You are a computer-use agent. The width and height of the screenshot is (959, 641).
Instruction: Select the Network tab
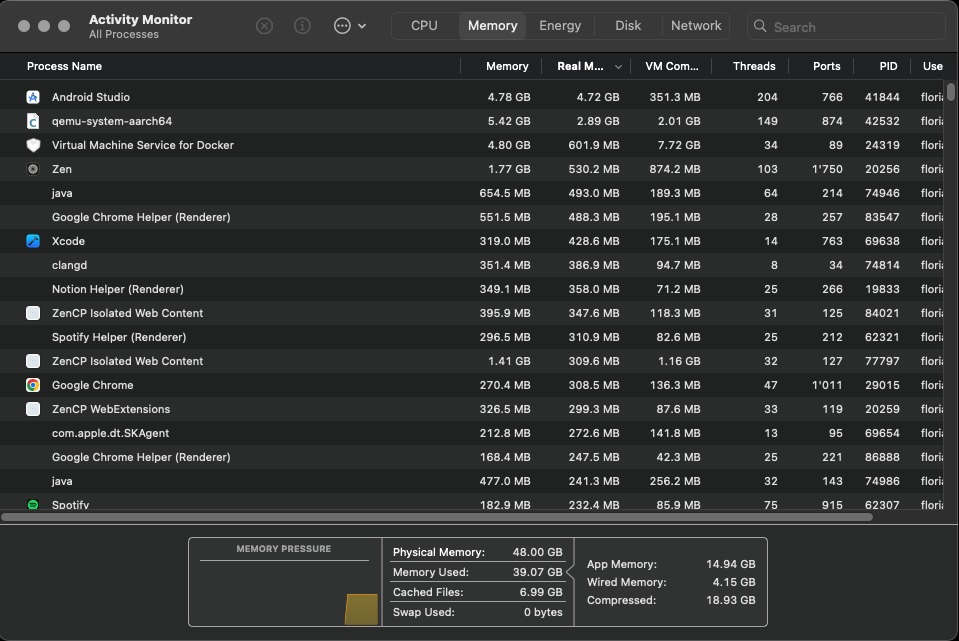click(696, 26)
